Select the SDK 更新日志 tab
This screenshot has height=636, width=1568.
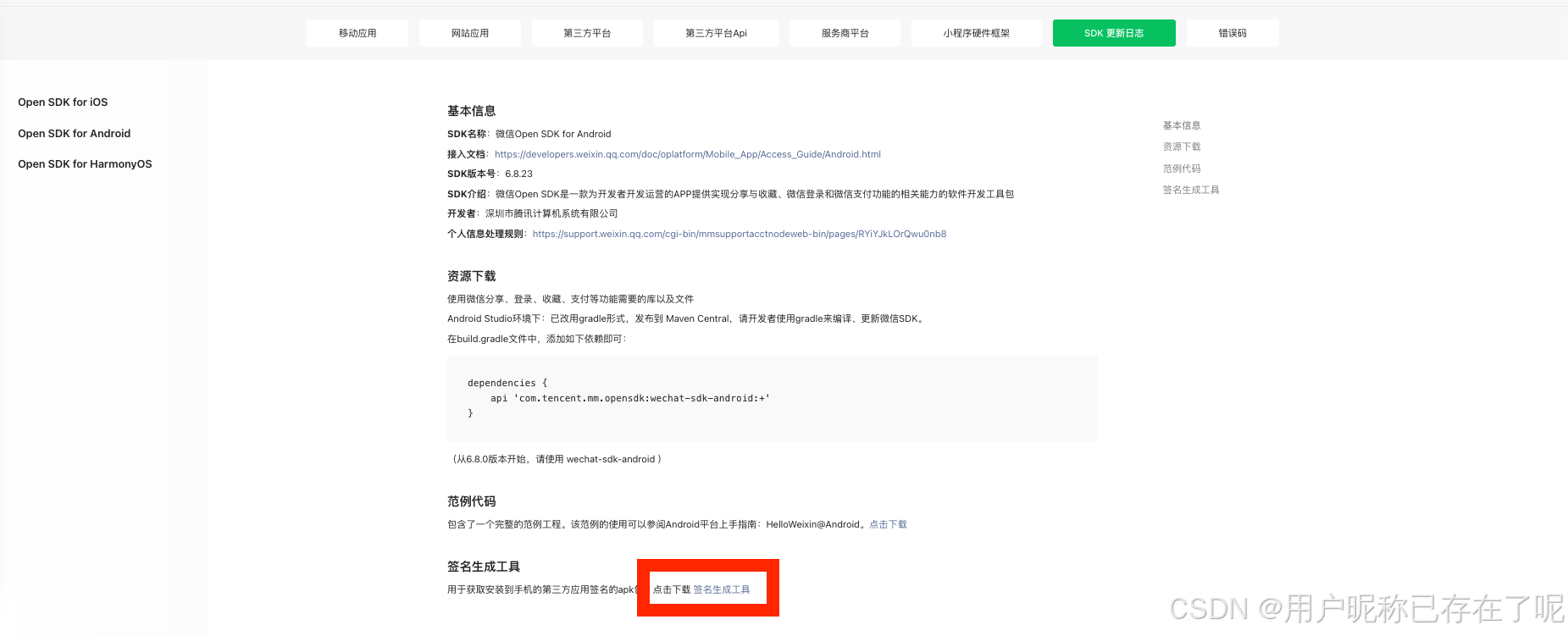[1114, 33]
